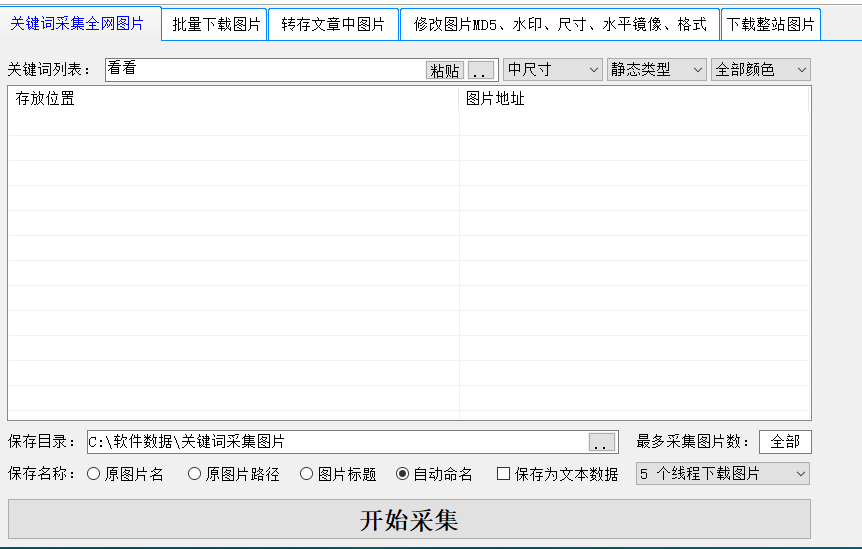Select the 图片标题 radio option

point(338,474)
